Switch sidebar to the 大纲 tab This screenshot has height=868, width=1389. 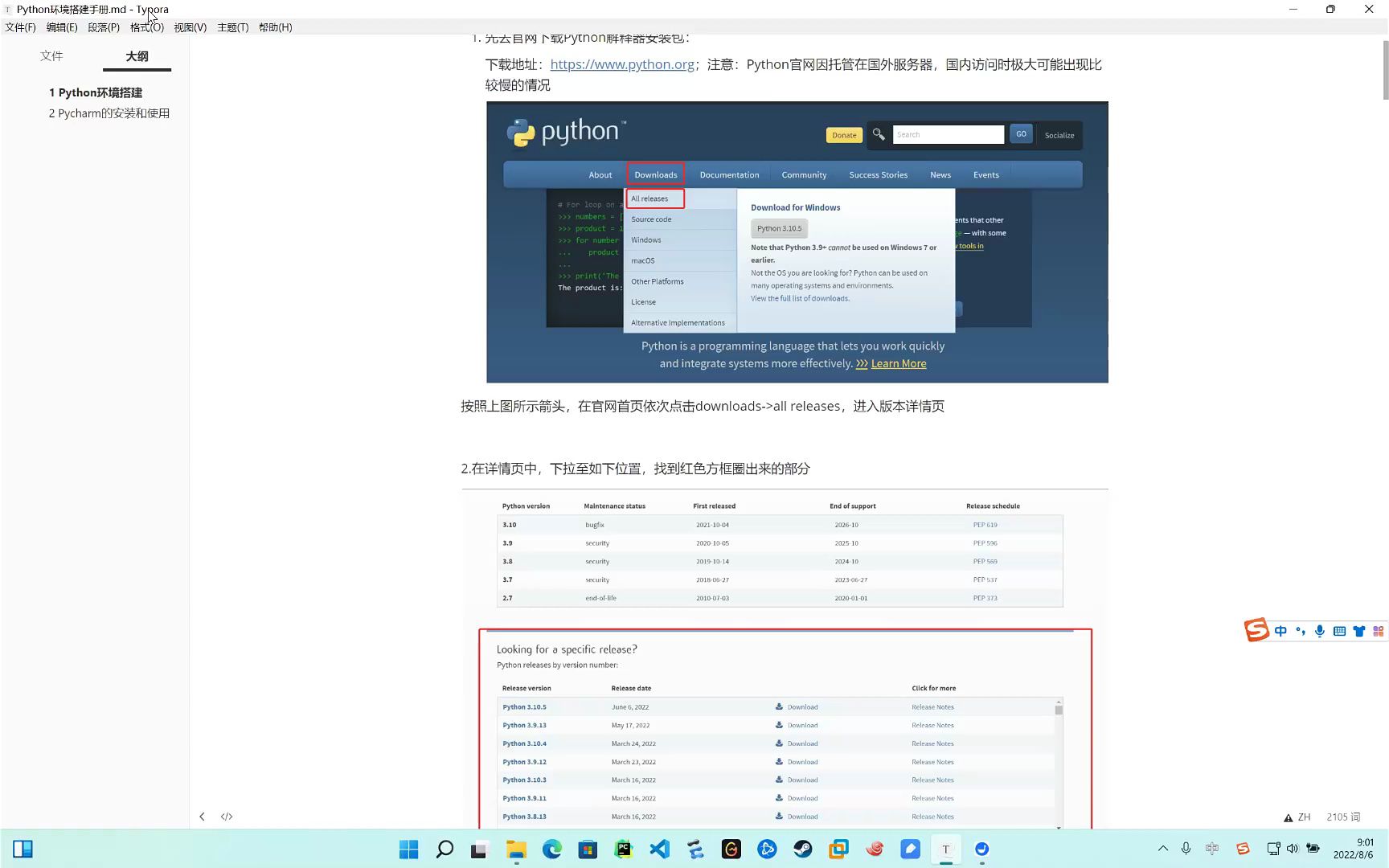tap(137, 56)
